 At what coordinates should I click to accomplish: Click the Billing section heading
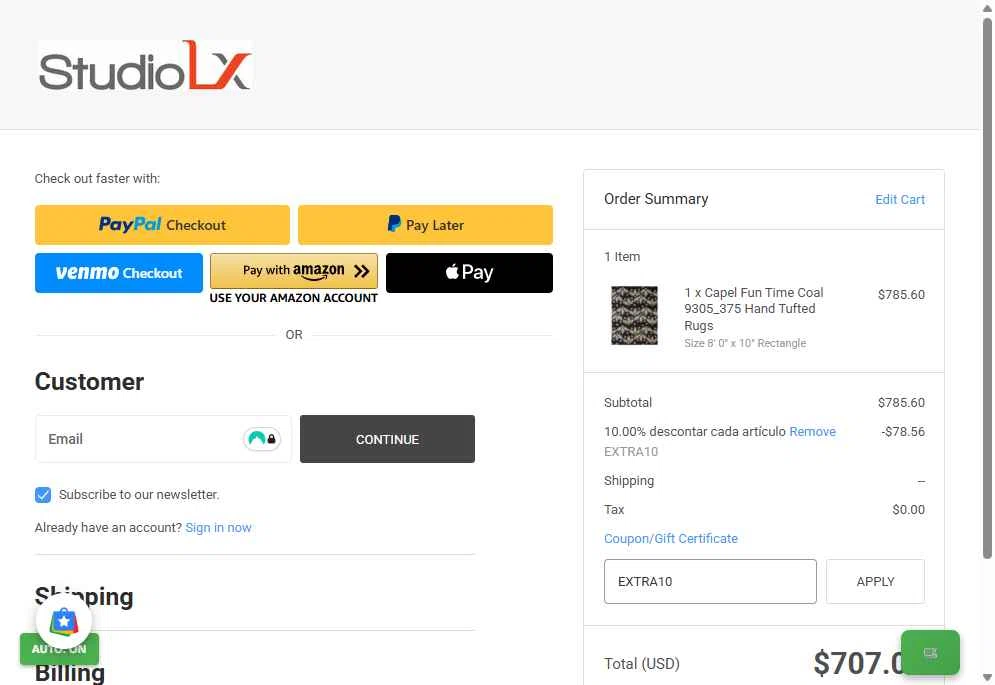[x=70, y=672]
